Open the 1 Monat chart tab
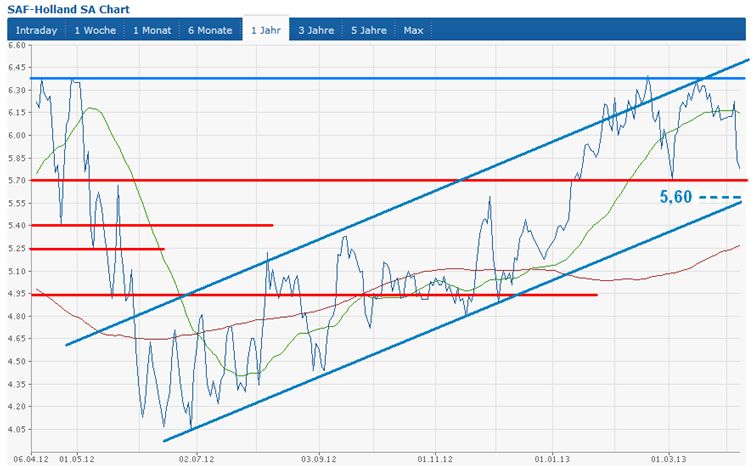The width and height of the screenshot is (753, 472). tap(152, 30)
